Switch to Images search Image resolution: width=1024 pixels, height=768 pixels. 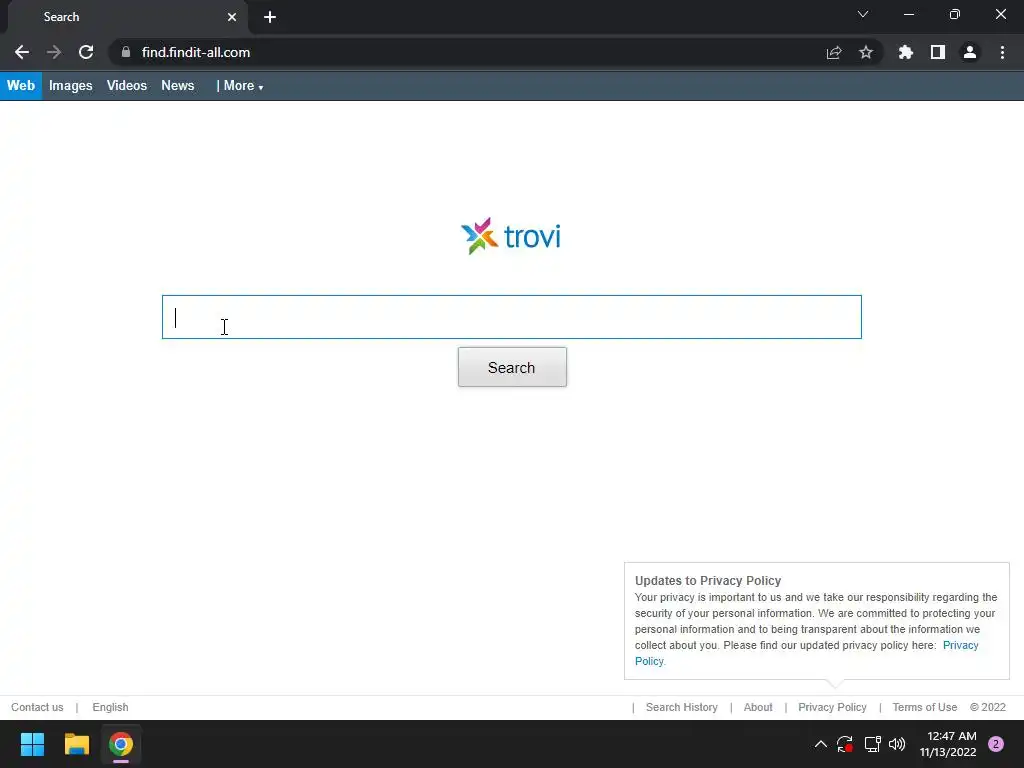point(71,86)
